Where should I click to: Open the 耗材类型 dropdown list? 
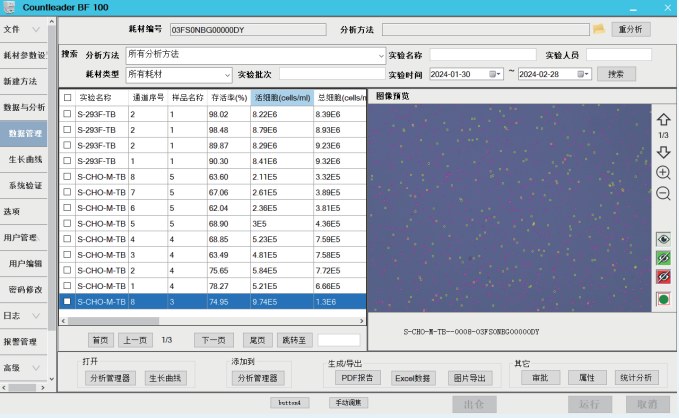coord(227,75)
